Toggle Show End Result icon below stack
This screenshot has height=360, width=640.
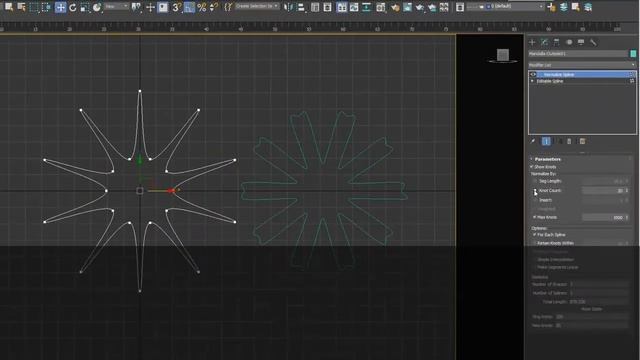(x=546, y=141)
